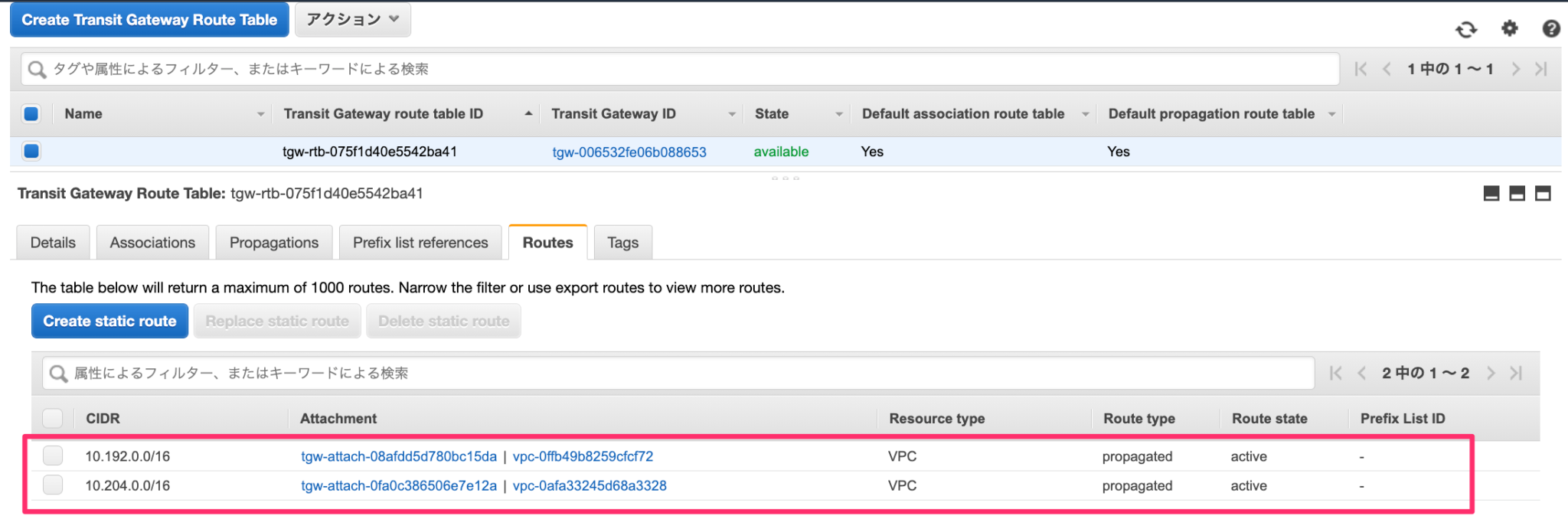Viewport: 1568px width, 529px height.
Task: Click the help question mark icon
Action: (1551, 28)
